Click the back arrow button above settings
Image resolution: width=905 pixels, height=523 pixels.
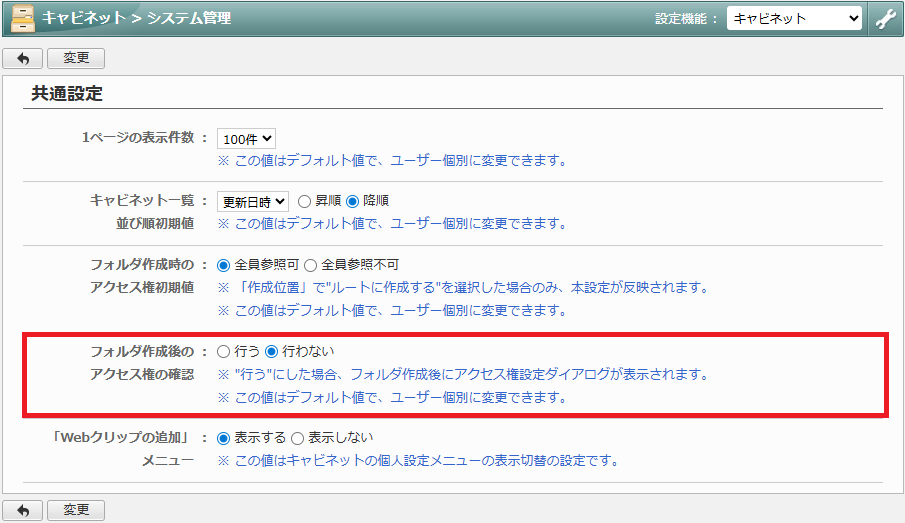click(23, 59)
